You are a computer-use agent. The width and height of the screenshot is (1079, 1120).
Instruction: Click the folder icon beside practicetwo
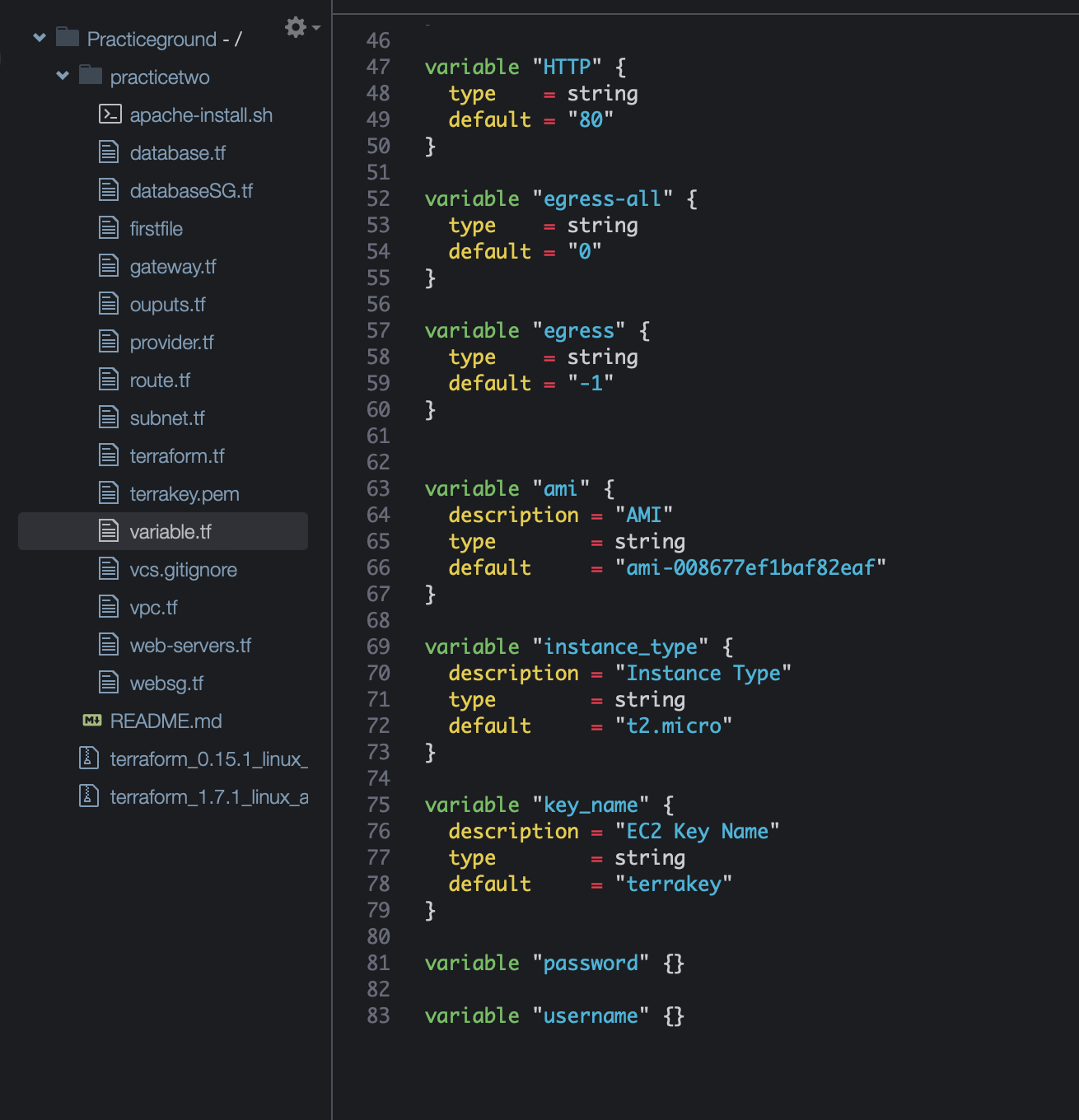tap(90, 76)
